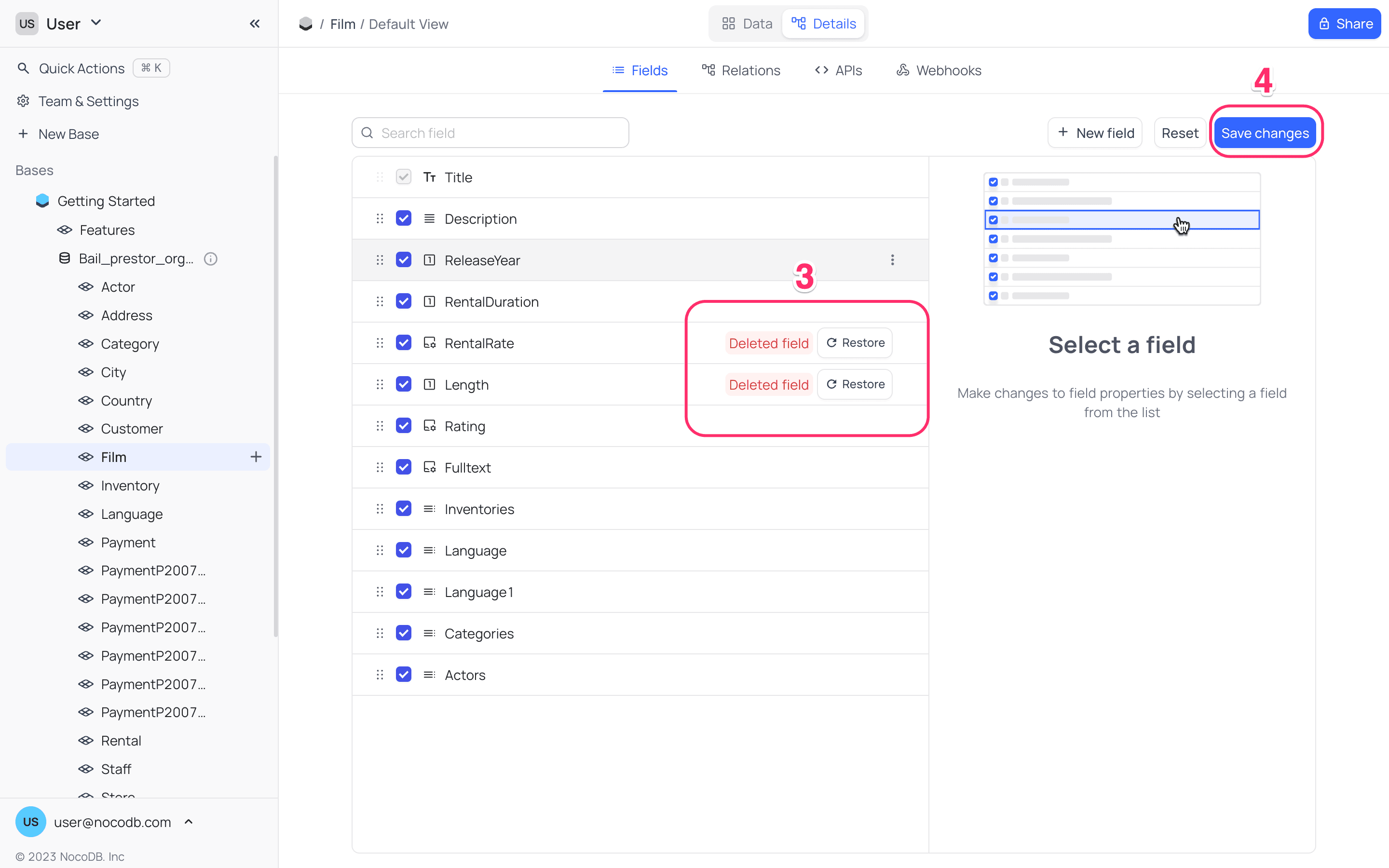Click the Search field input
The height and width of the screenshot is (868, 1389).
(x=491, y=133)
